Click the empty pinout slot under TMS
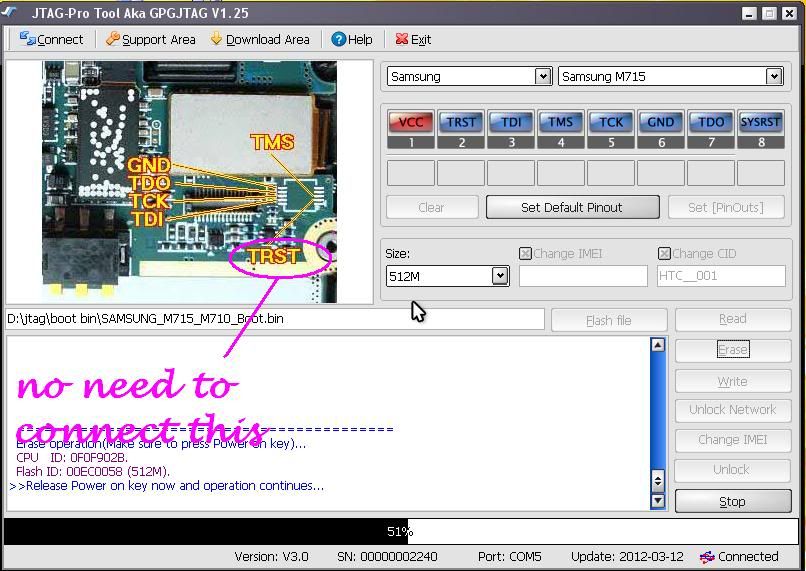The image size is (806, 571). tap(561, 173)
